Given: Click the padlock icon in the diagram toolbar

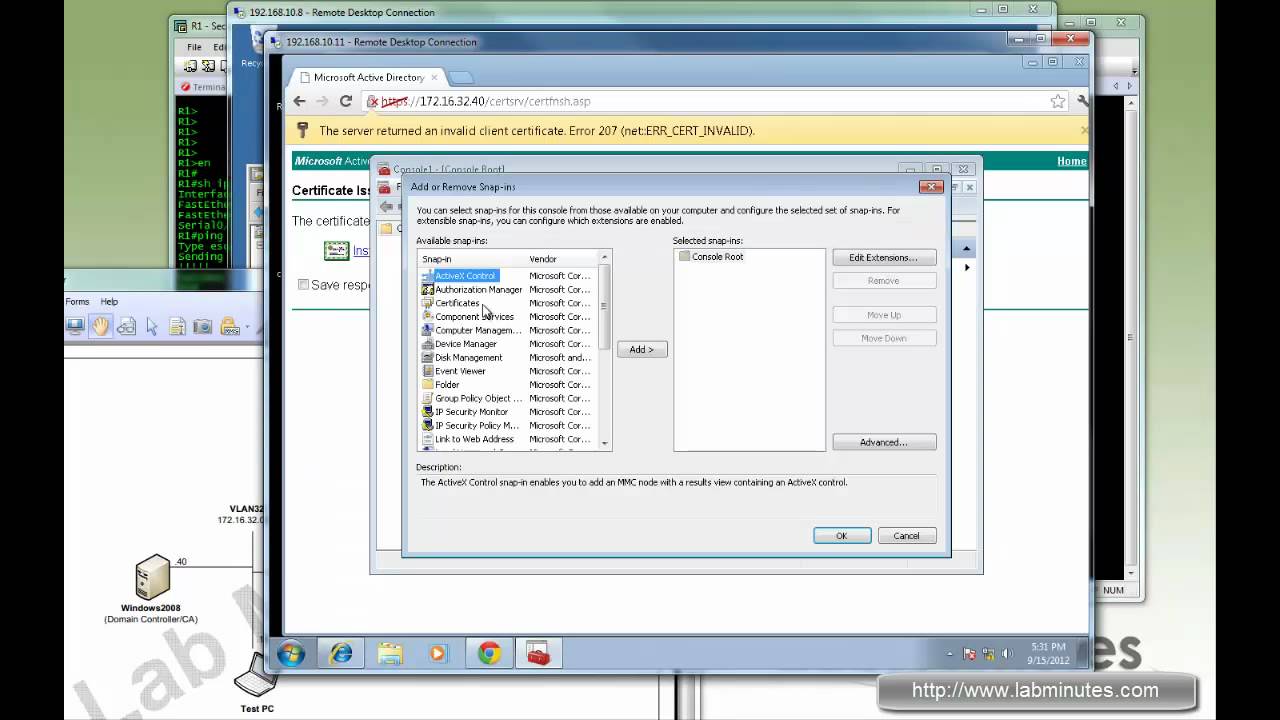Looking at the screenshot, I should tap(229, 326).
